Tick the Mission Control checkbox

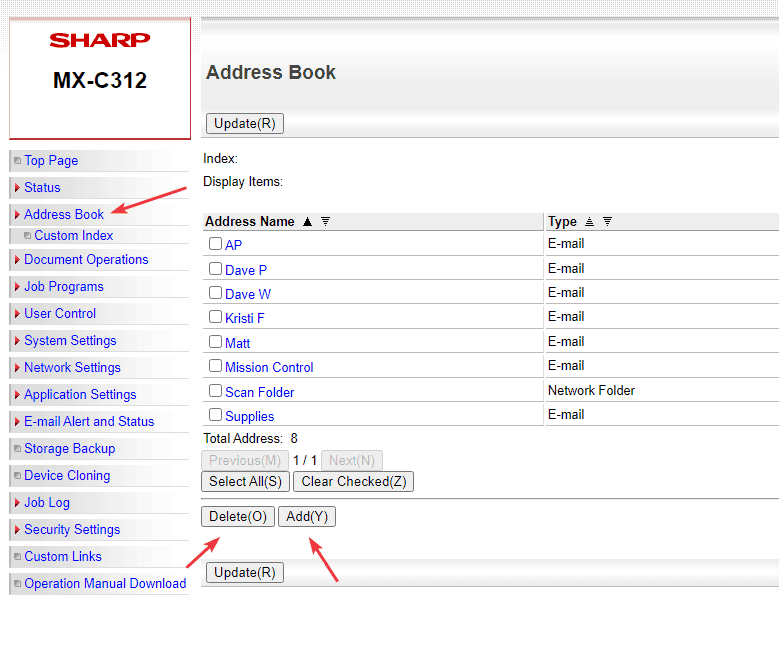215,366
